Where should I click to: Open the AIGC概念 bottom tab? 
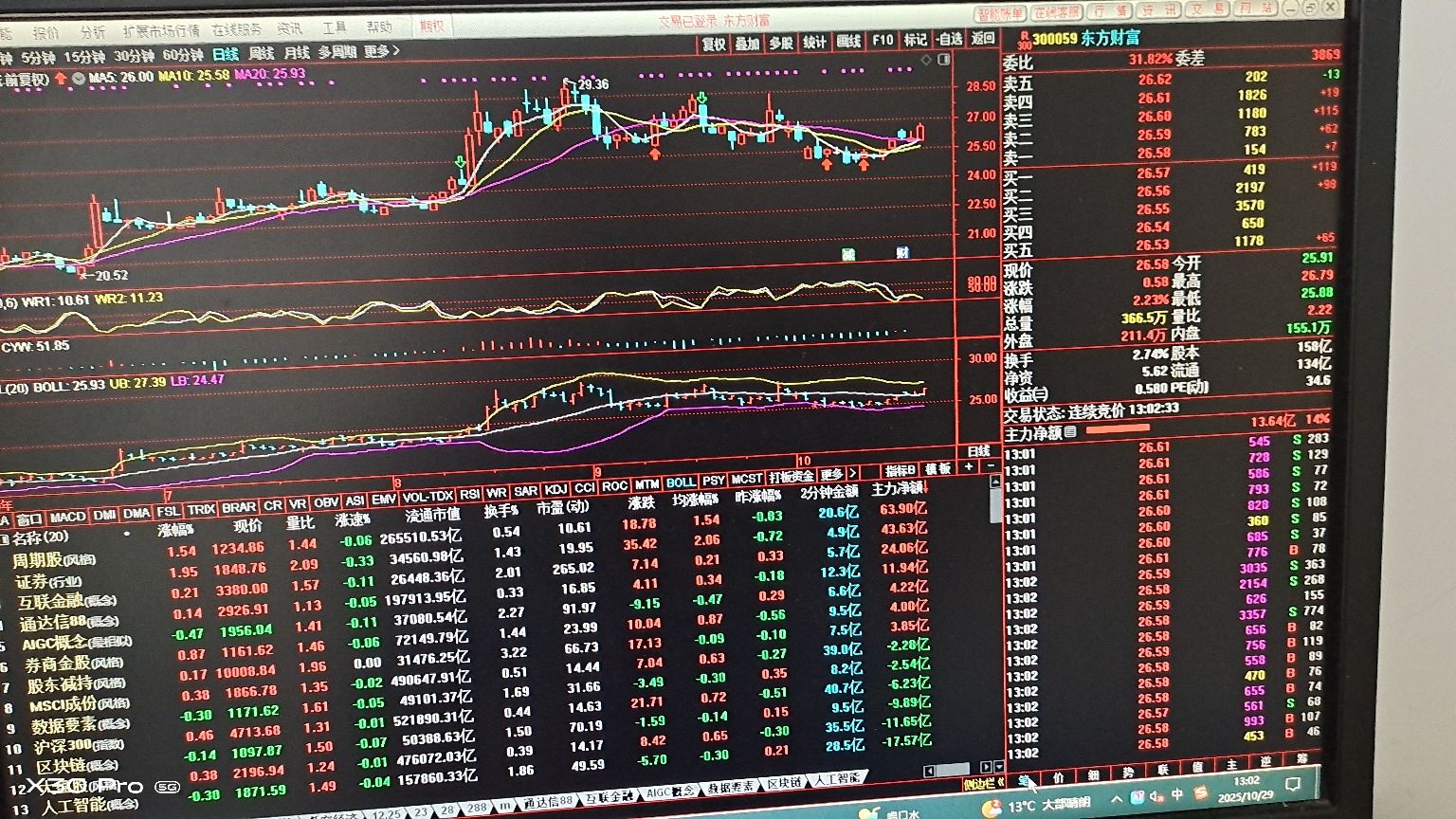click(670, 792)
